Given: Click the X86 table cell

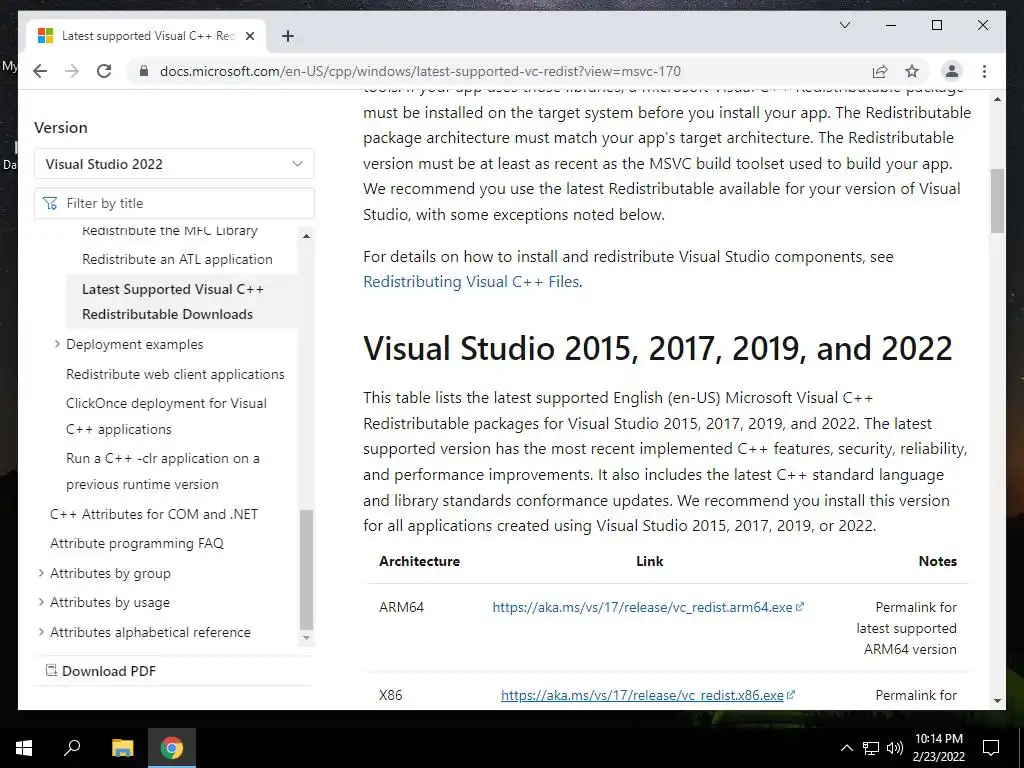Looking at the screenshot, I should (x=391, y=695).
